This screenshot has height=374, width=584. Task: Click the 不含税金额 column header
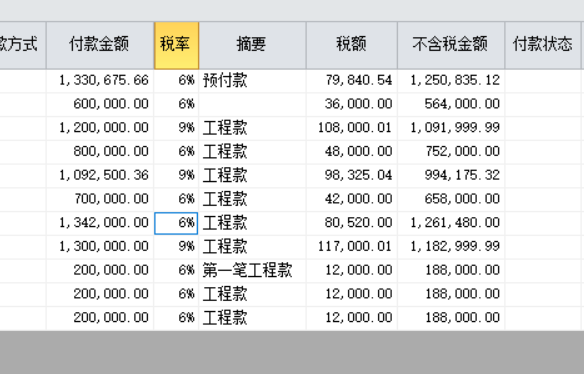(x=451, y=45)
